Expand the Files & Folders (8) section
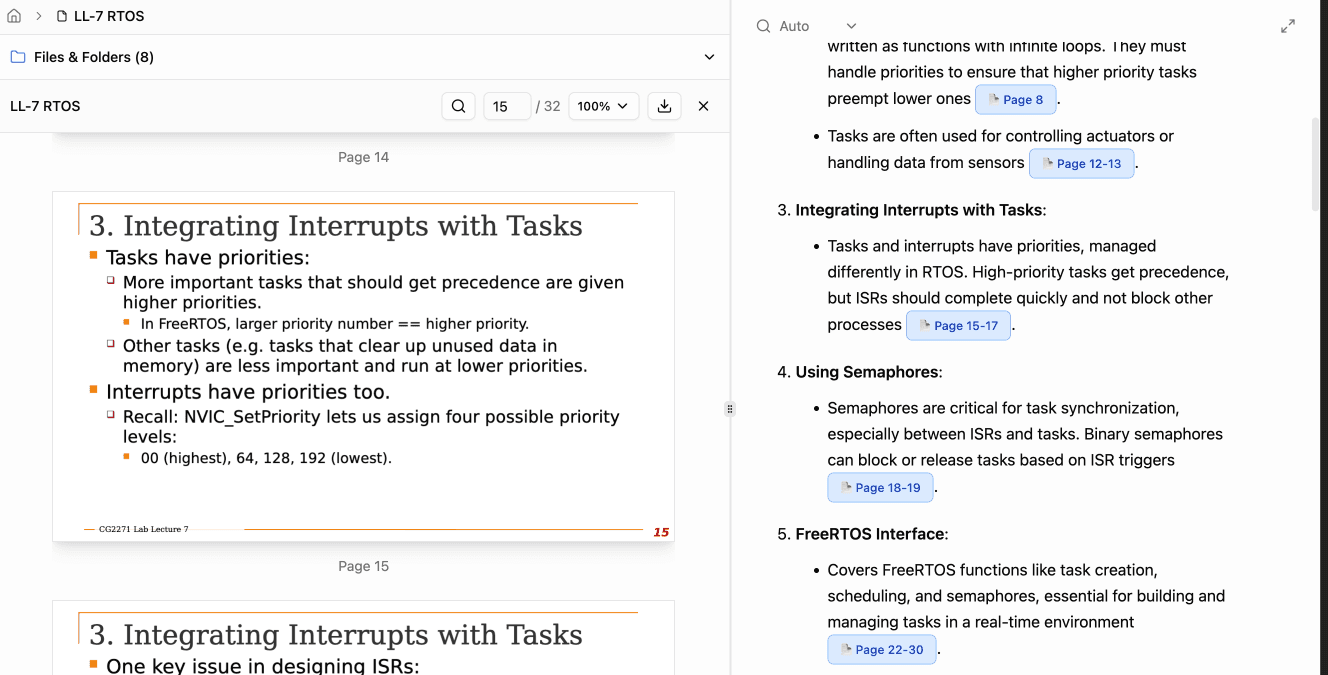The height and width of the screenshot is (675, 1328). (x=364, y=57)
